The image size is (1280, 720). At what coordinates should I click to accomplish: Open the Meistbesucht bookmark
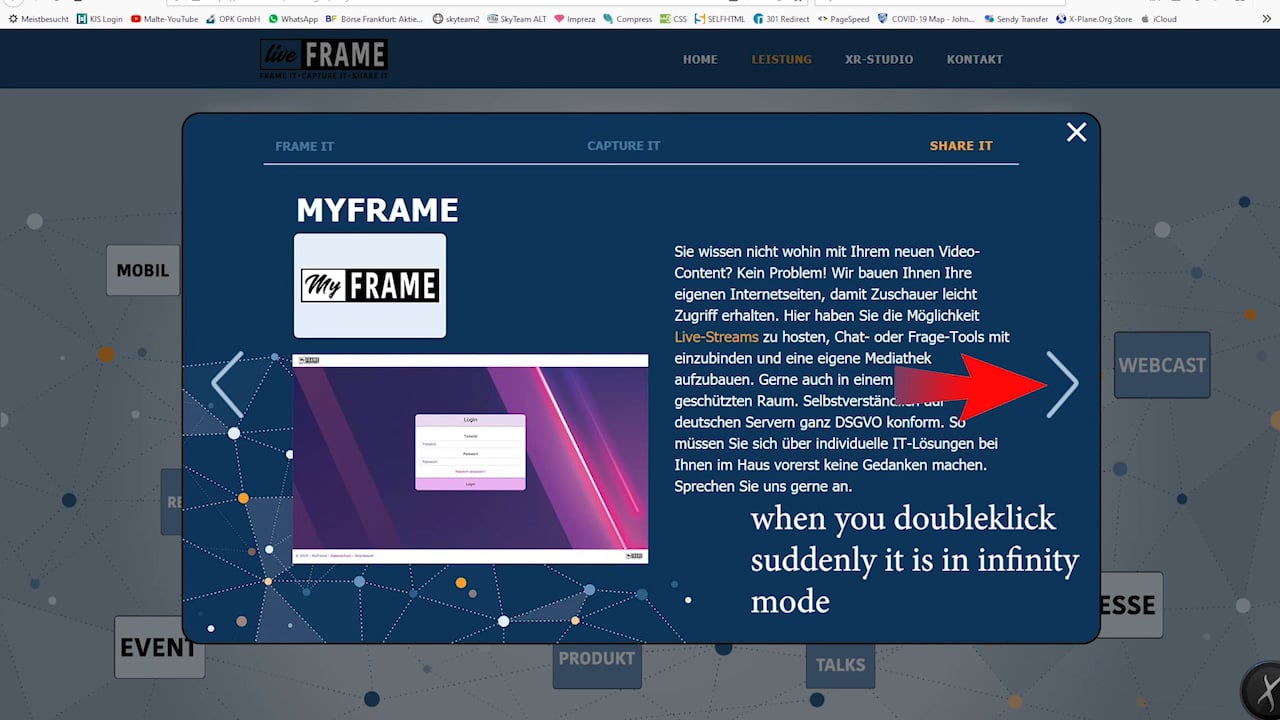click(x=39, y=19)
